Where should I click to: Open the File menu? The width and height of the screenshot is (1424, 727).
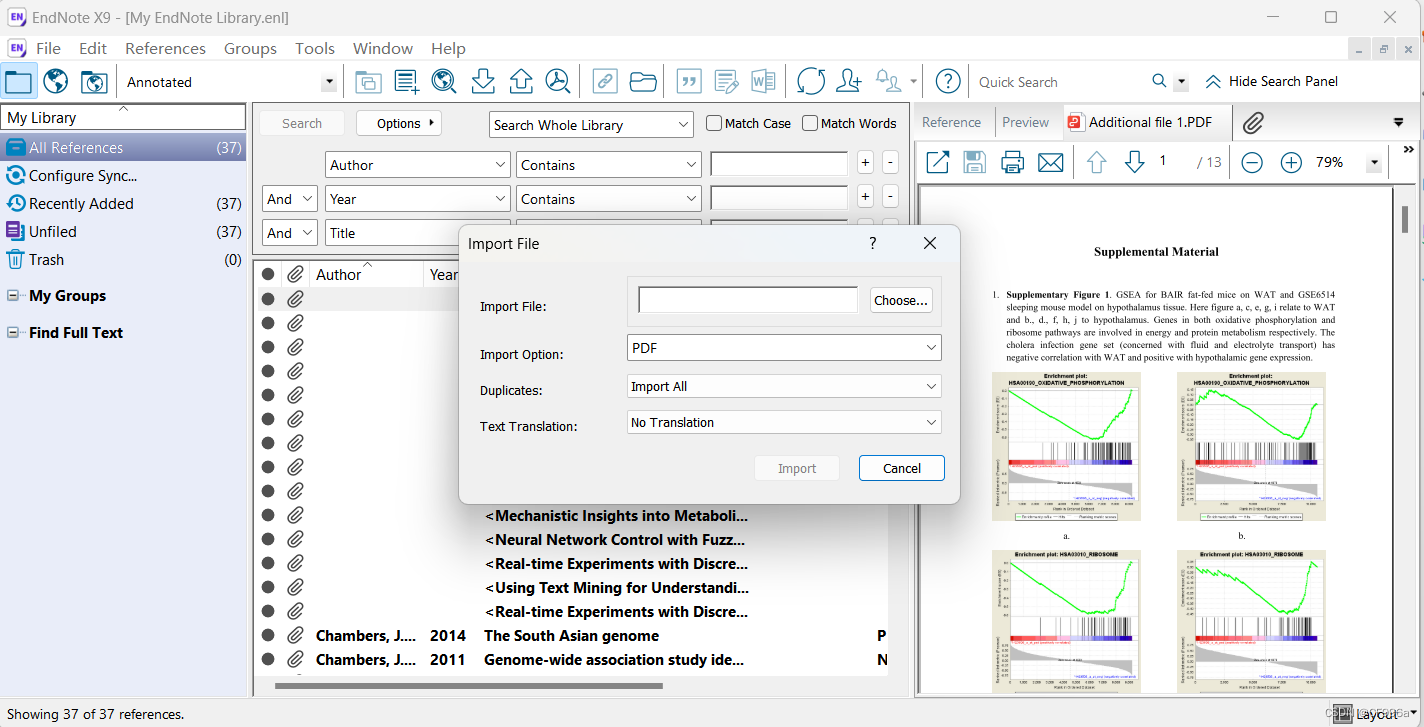(x=48, y=48)
